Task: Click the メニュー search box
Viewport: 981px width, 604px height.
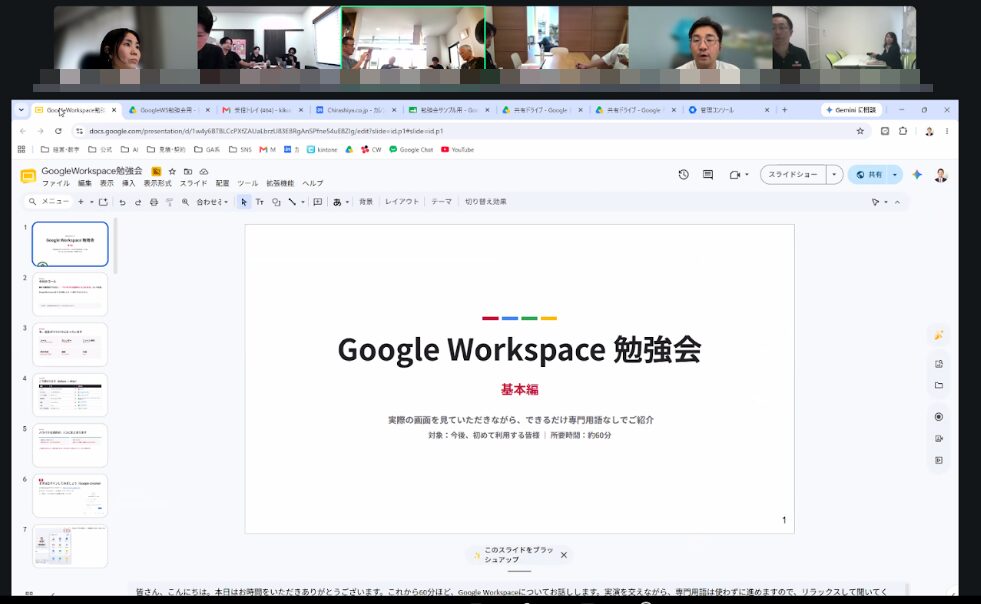Action: 48,202
